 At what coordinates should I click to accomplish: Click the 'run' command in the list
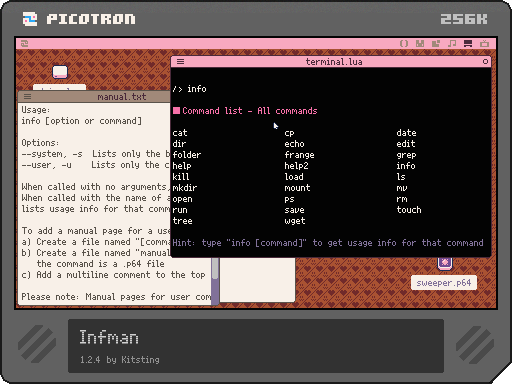(x=180, y=210)
